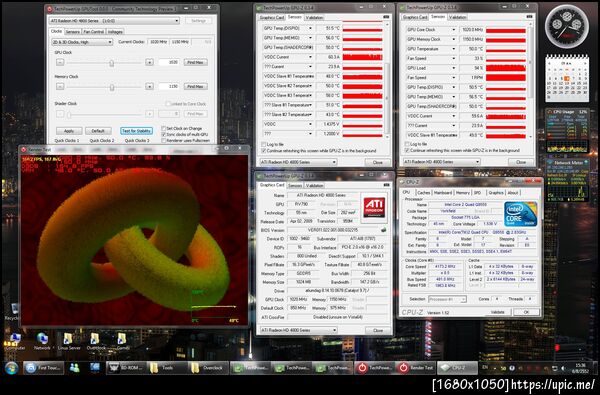Click the CPU Usage sidebar gadget
600x395 pixels.
point(567,130)
